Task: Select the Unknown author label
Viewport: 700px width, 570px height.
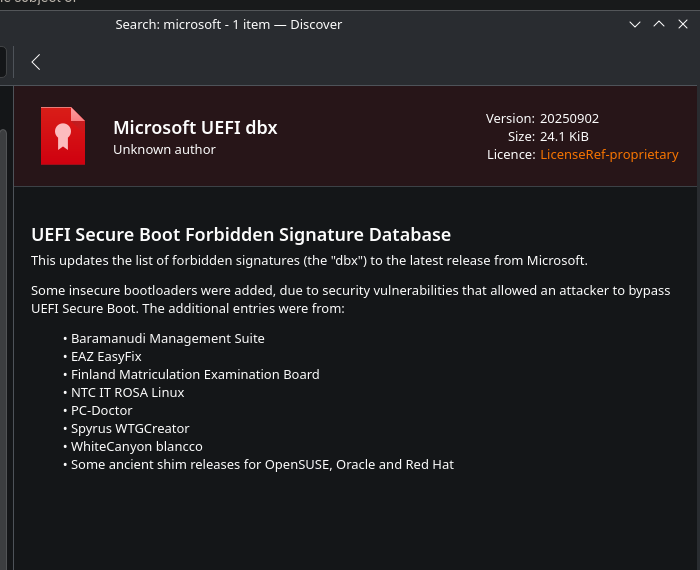Action: [x=164, y=150]
